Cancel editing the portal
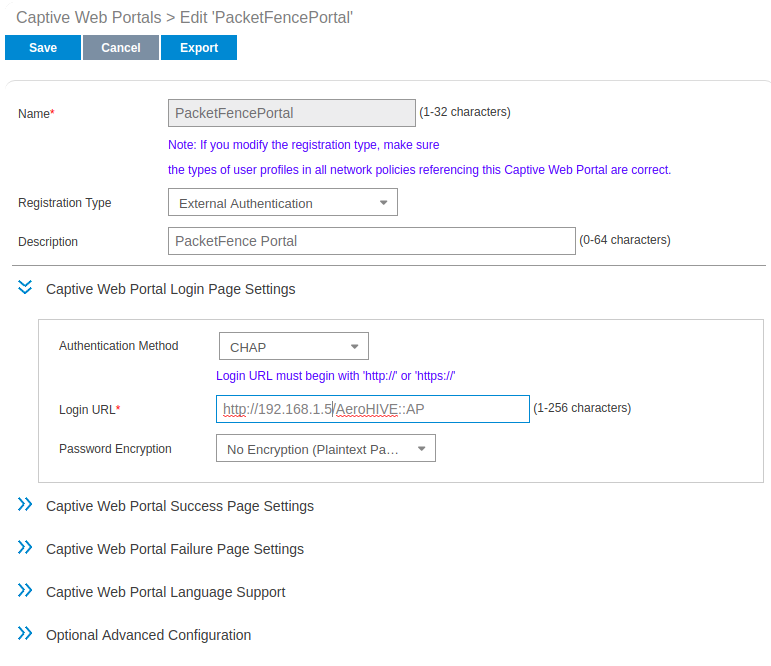The image size is (771, 666). (120, 48)
